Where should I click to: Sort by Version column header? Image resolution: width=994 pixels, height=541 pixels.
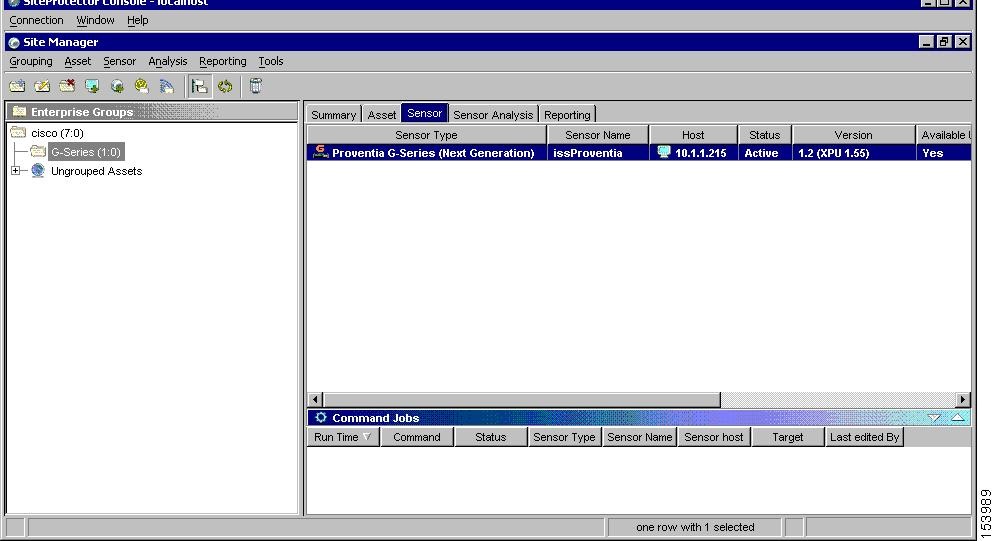[x=853, y=135]
